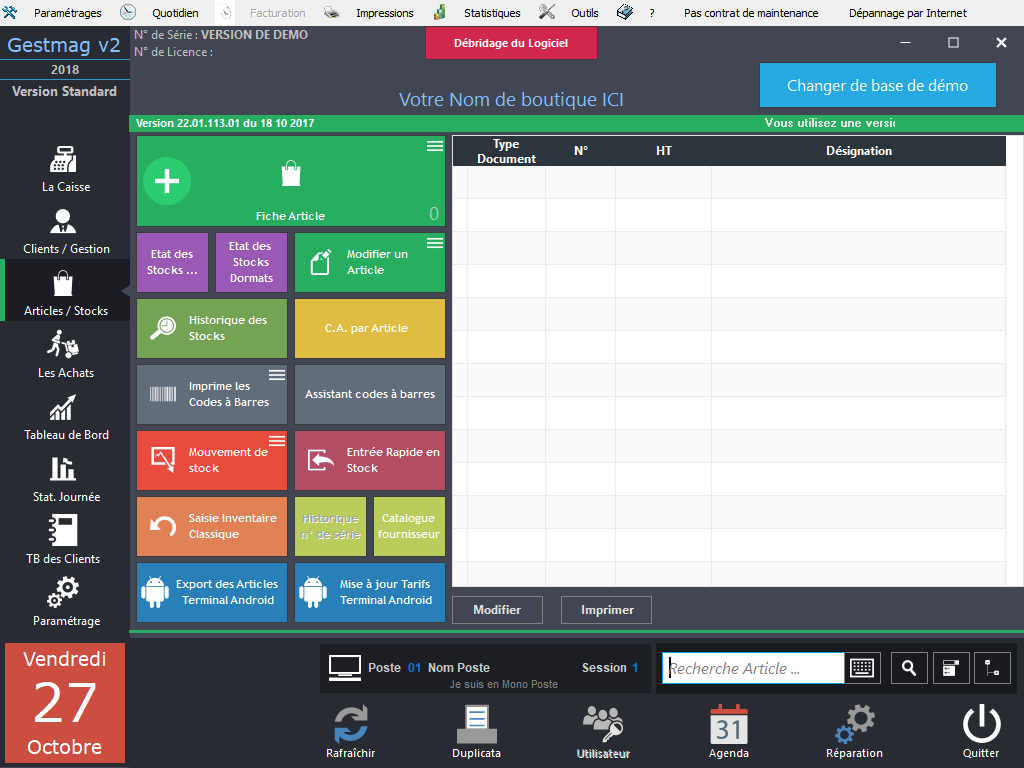Expand hamburger menu on Mouvement de stock tile
The width and height of the screenshot is (1024, 768).
click(277, 440)
